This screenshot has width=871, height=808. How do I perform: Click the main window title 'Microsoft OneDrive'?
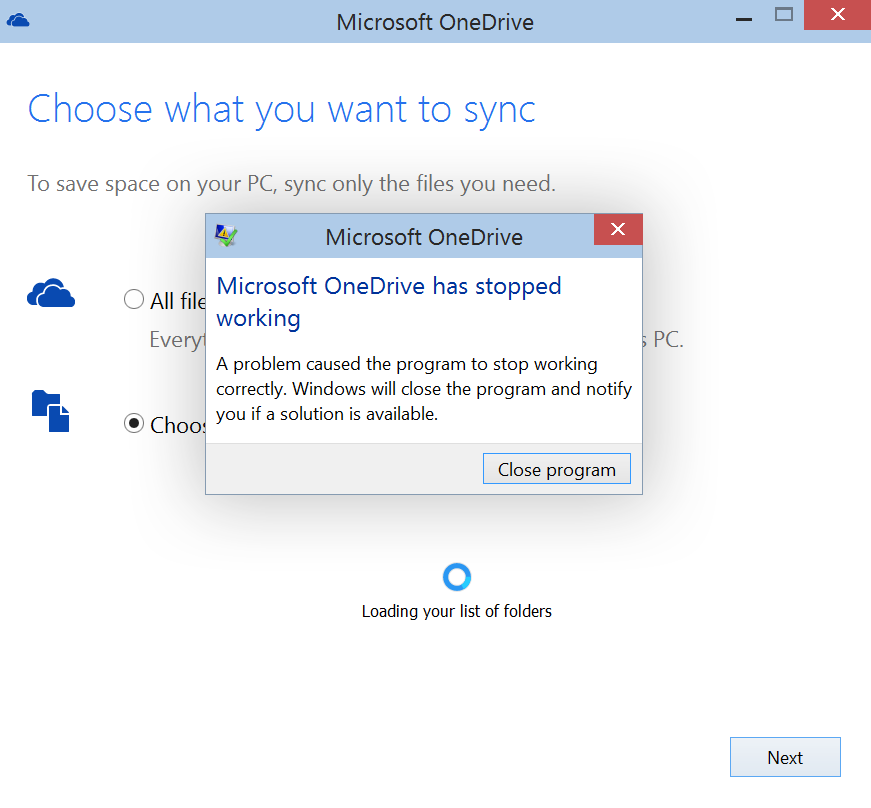(435, 22)
